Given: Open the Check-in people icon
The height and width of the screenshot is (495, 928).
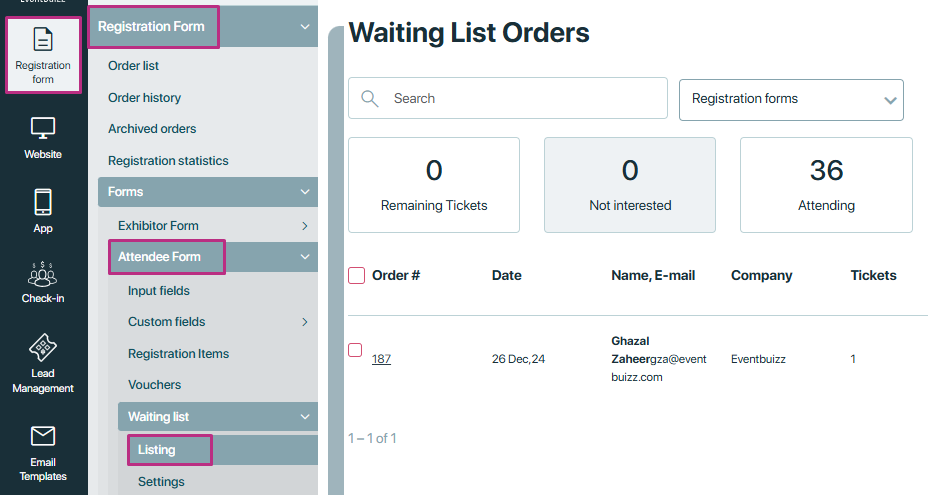Looking at the screenshot, I should point(43,274).
